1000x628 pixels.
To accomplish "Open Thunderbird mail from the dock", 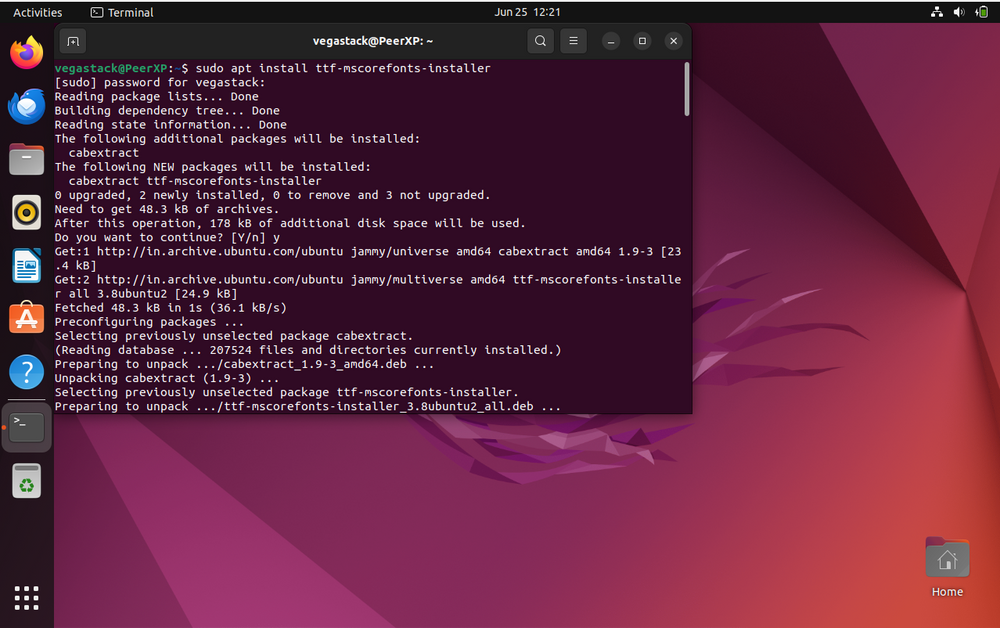I will 26,106.
